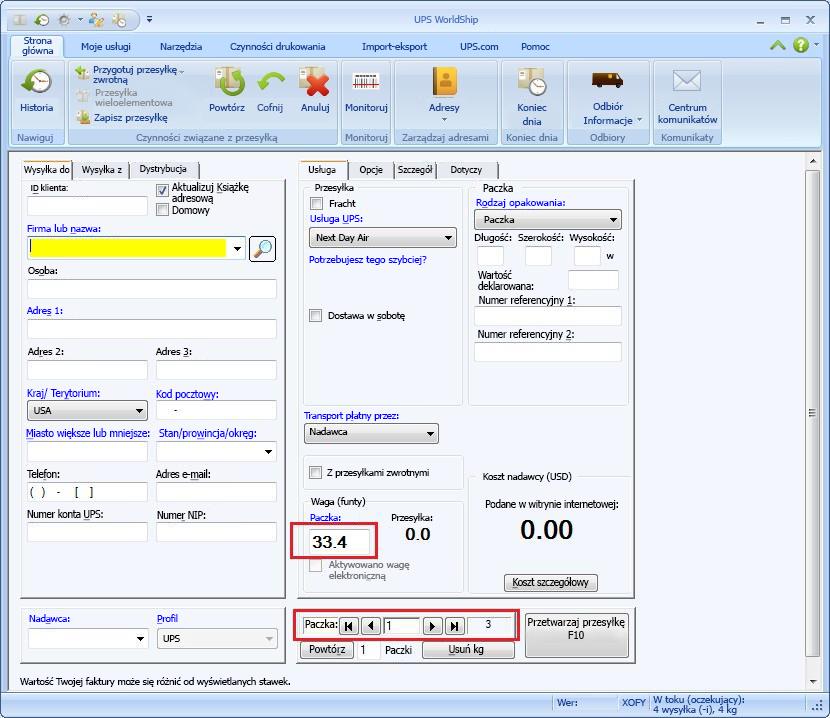The height and width of the screenshot is (718, 830).
Task: Click the Adres 1 input field
Action: coord(152,328)
